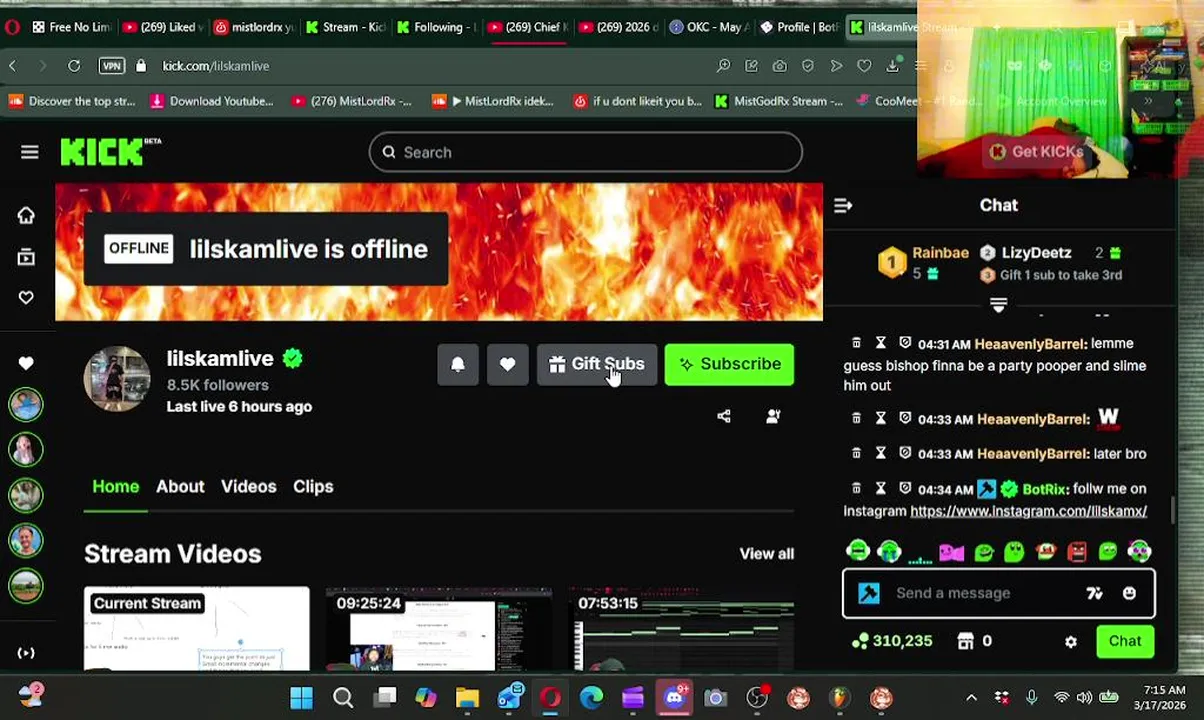Open the 09:25:24 stream video thumbnail
Viewport: 1204px width, 720px height.
click(x=438, y=629)
